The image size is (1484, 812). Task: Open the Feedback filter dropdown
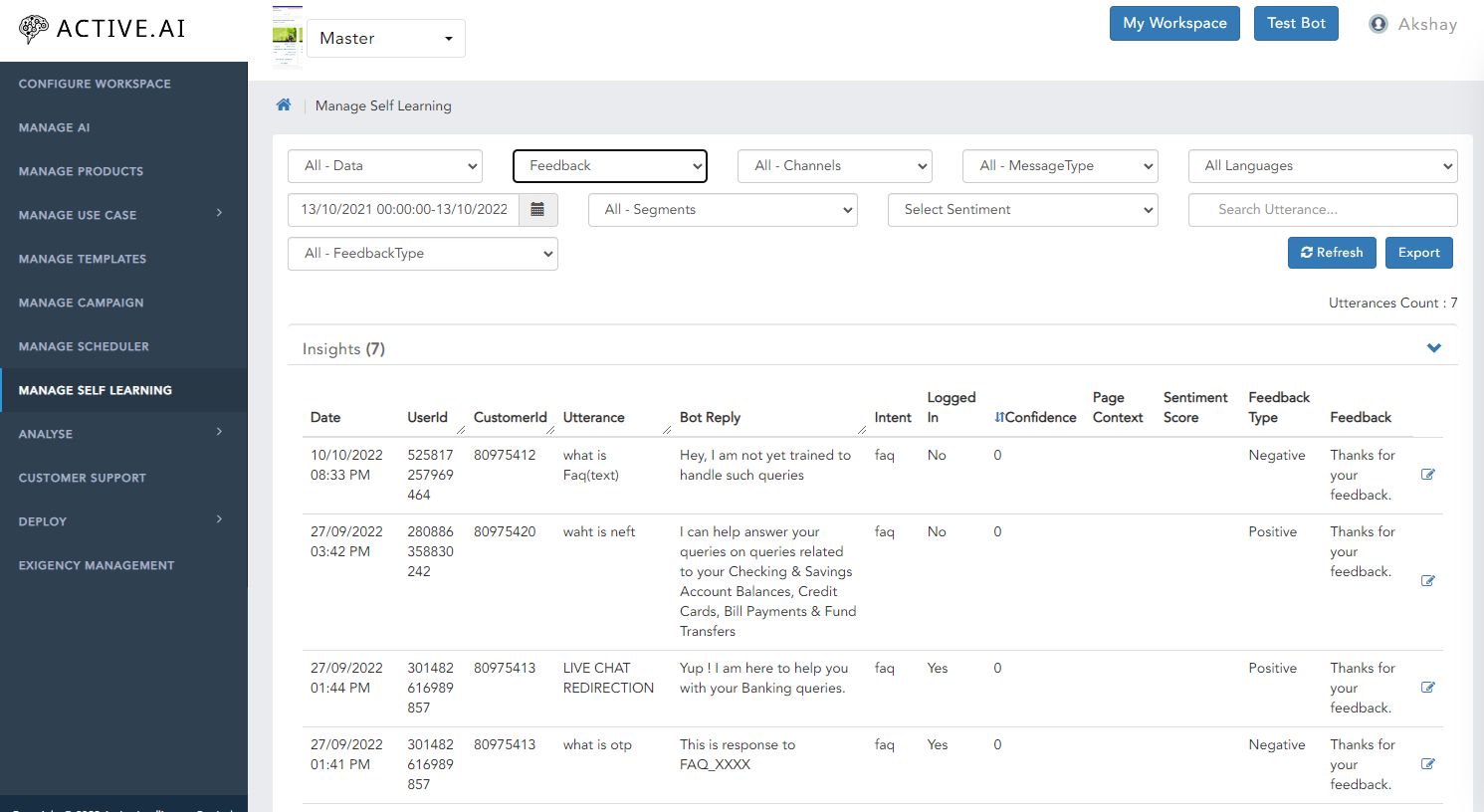pyautogui.click(x=610, y=166)
